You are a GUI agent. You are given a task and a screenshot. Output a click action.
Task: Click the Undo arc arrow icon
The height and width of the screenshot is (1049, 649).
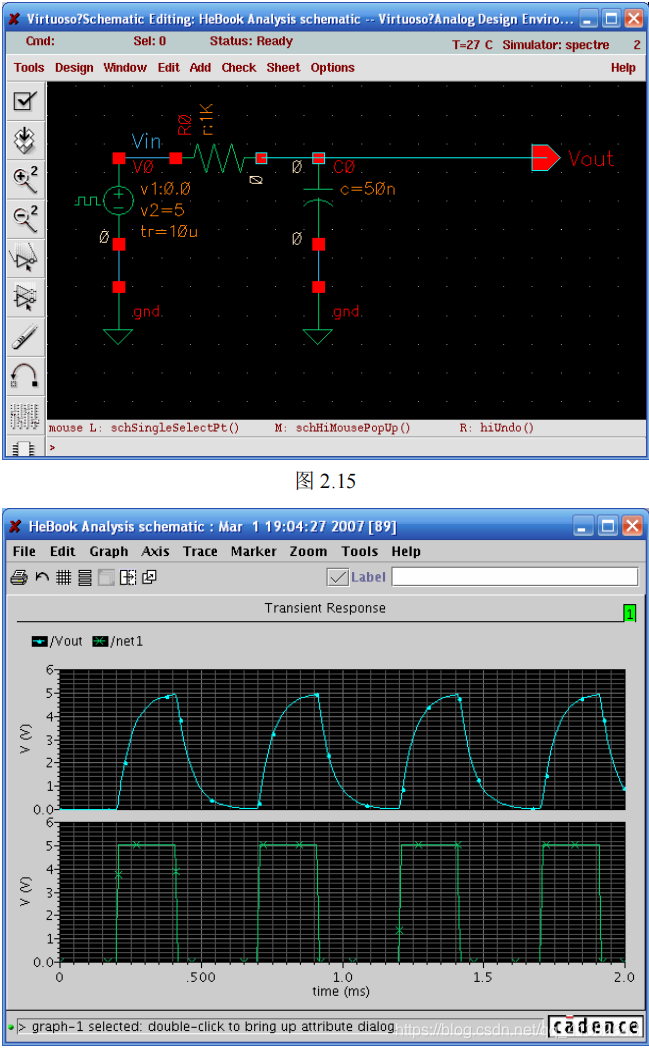(x=25, y=376)
